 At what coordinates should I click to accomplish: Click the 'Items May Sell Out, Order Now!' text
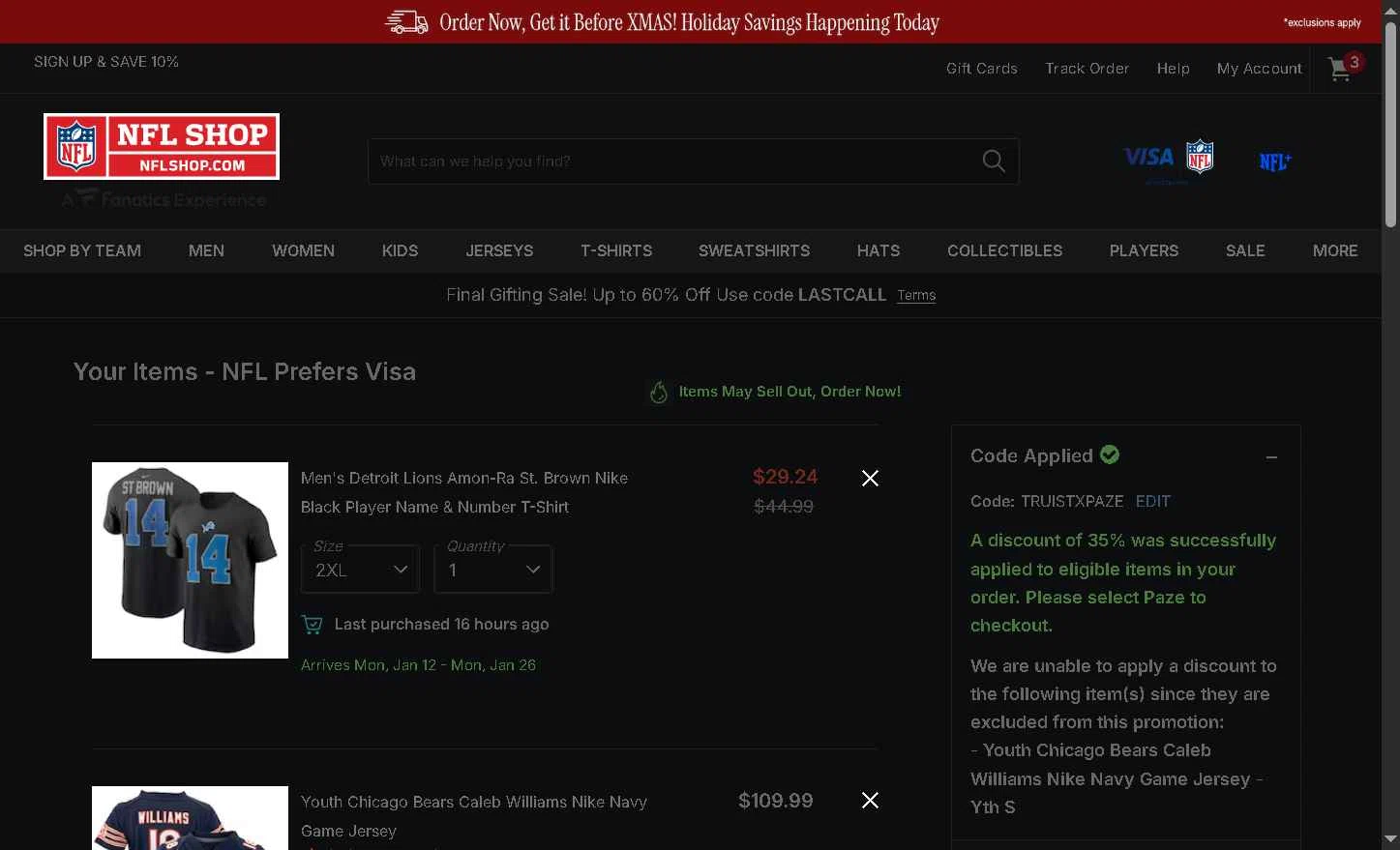pos(789,391)
